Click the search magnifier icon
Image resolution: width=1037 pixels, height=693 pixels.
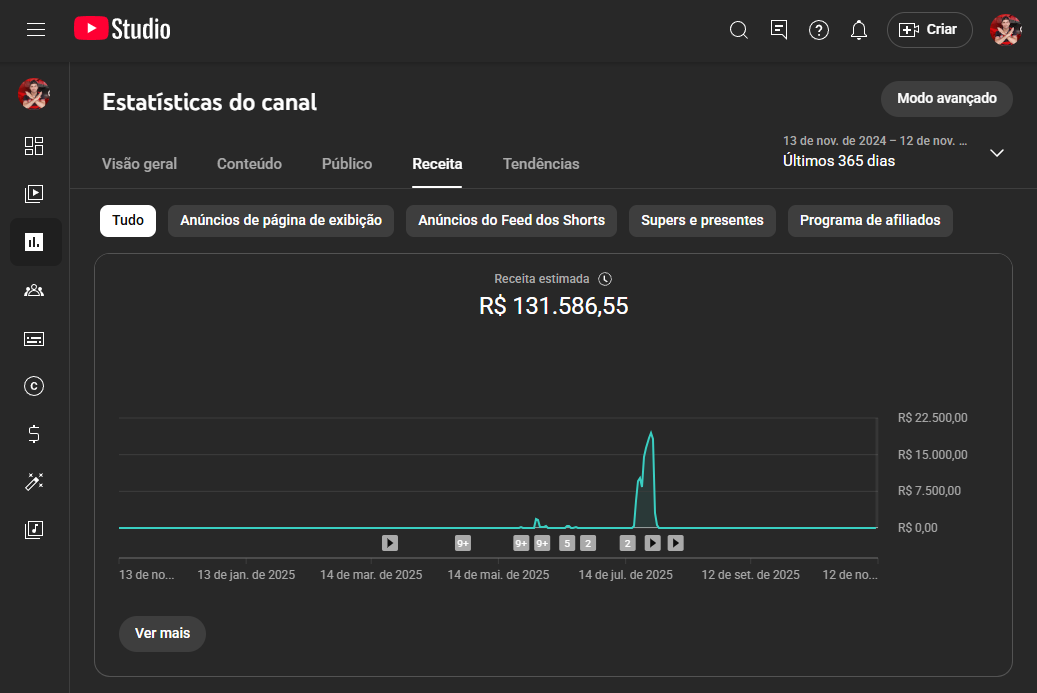click(x=739, y=30)
